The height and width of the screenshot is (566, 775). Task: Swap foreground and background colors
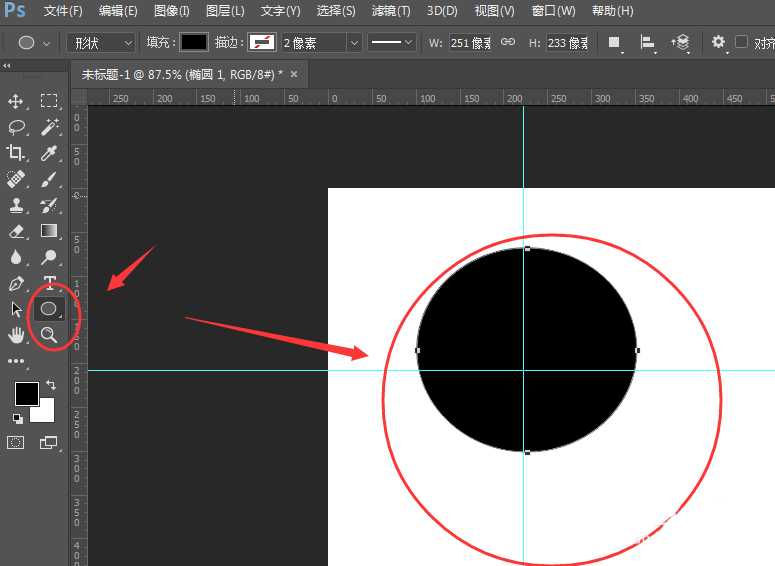point(50,385)
